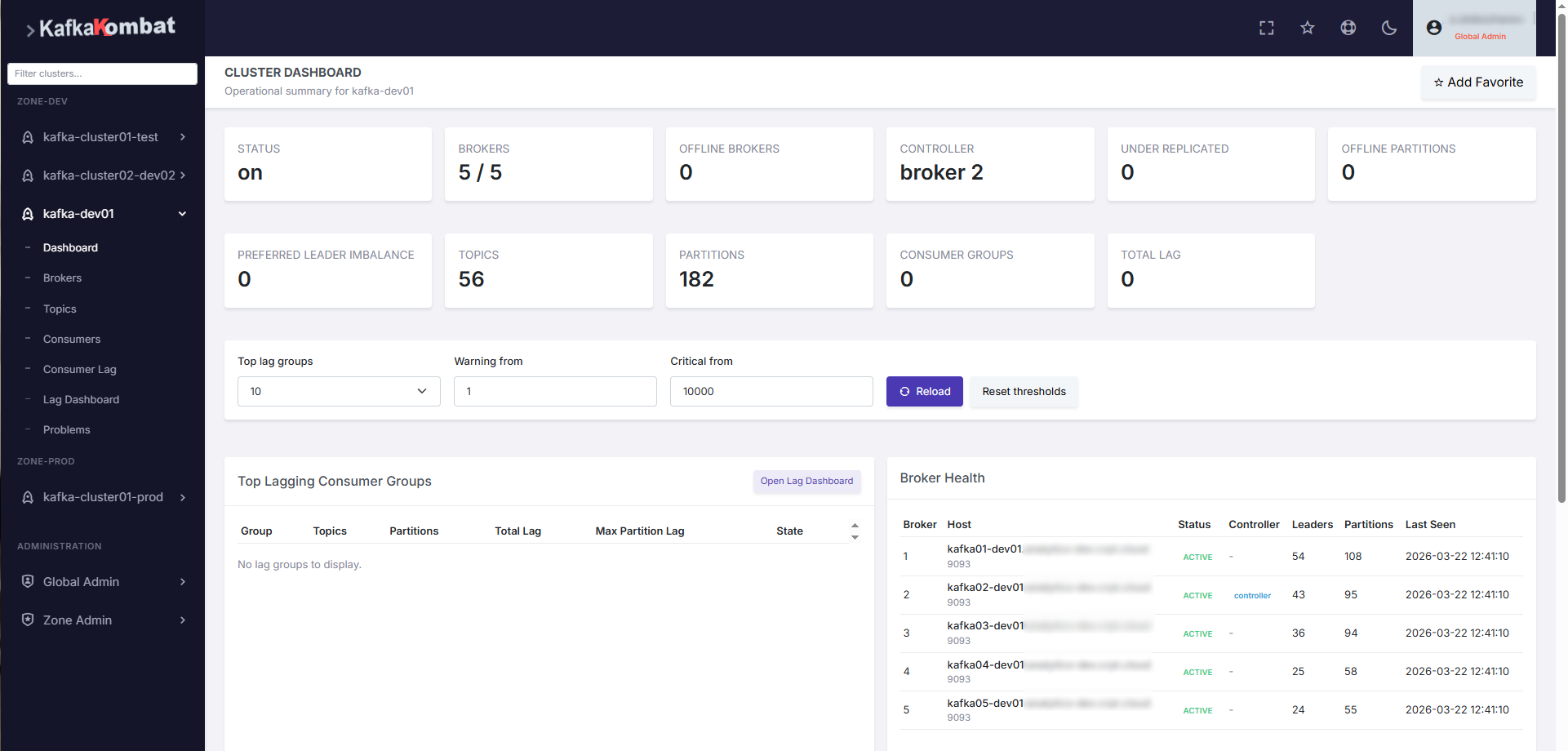Expand the kafka-cluster01-test cluster

point(182,137)
